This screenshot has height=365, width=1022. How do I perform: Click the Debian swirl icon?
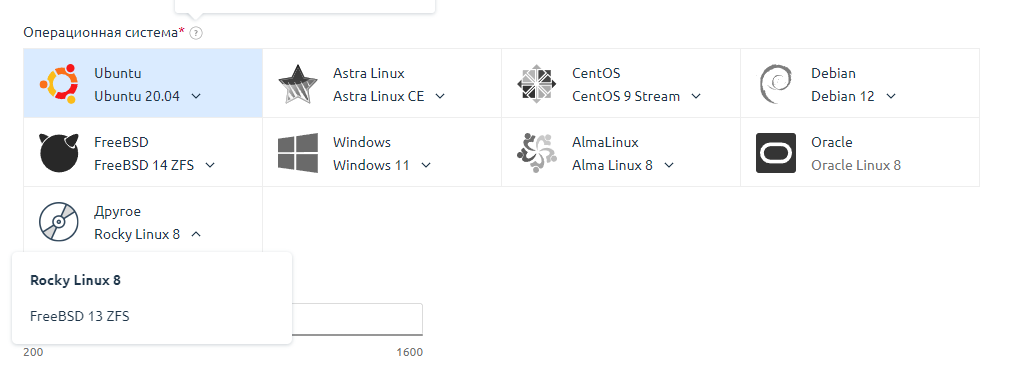click(x=776, y=83)
